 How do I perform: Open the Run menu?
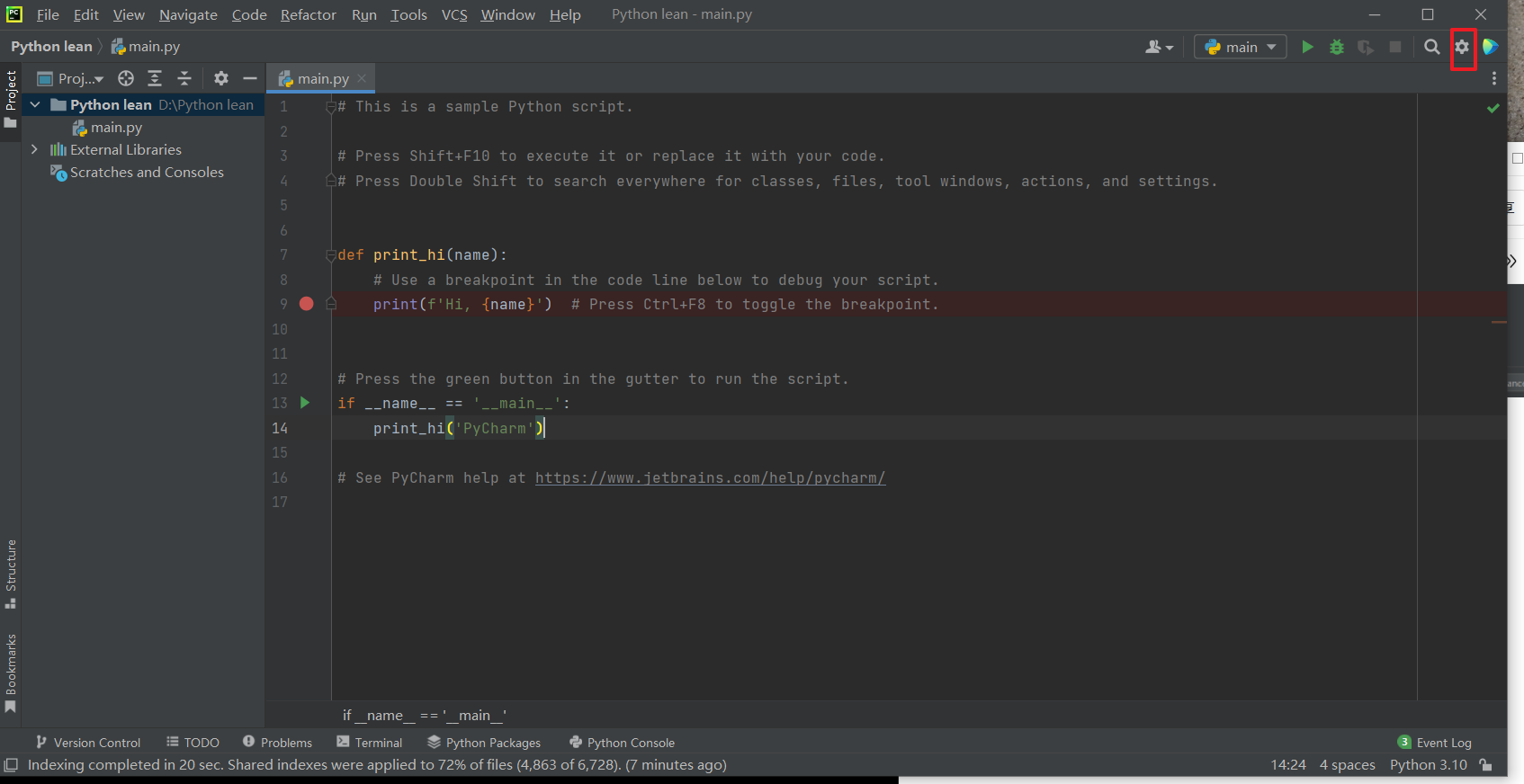click(364, 14)
